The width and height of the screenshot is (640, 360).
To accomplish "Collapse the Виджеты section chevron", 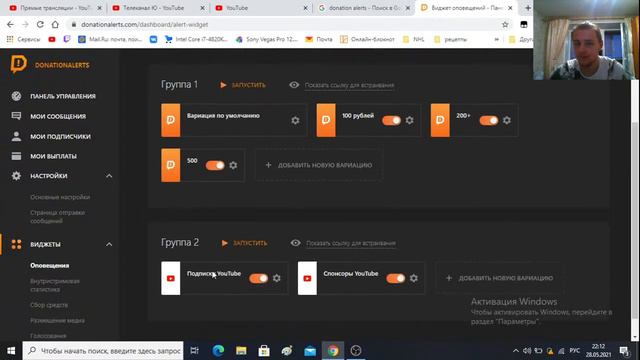I will point(109,244).
